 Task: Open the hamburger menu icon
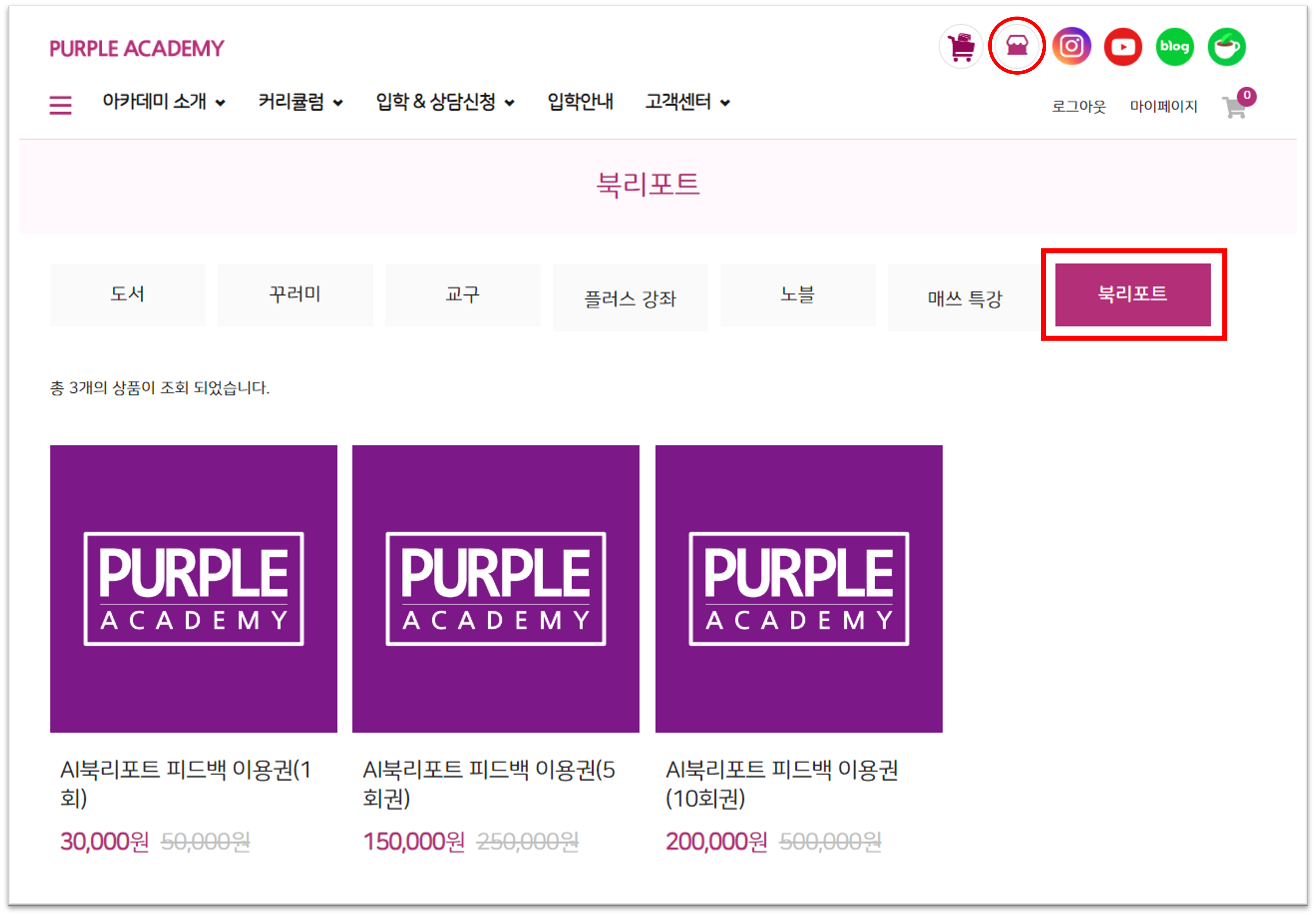coord(60,106)
